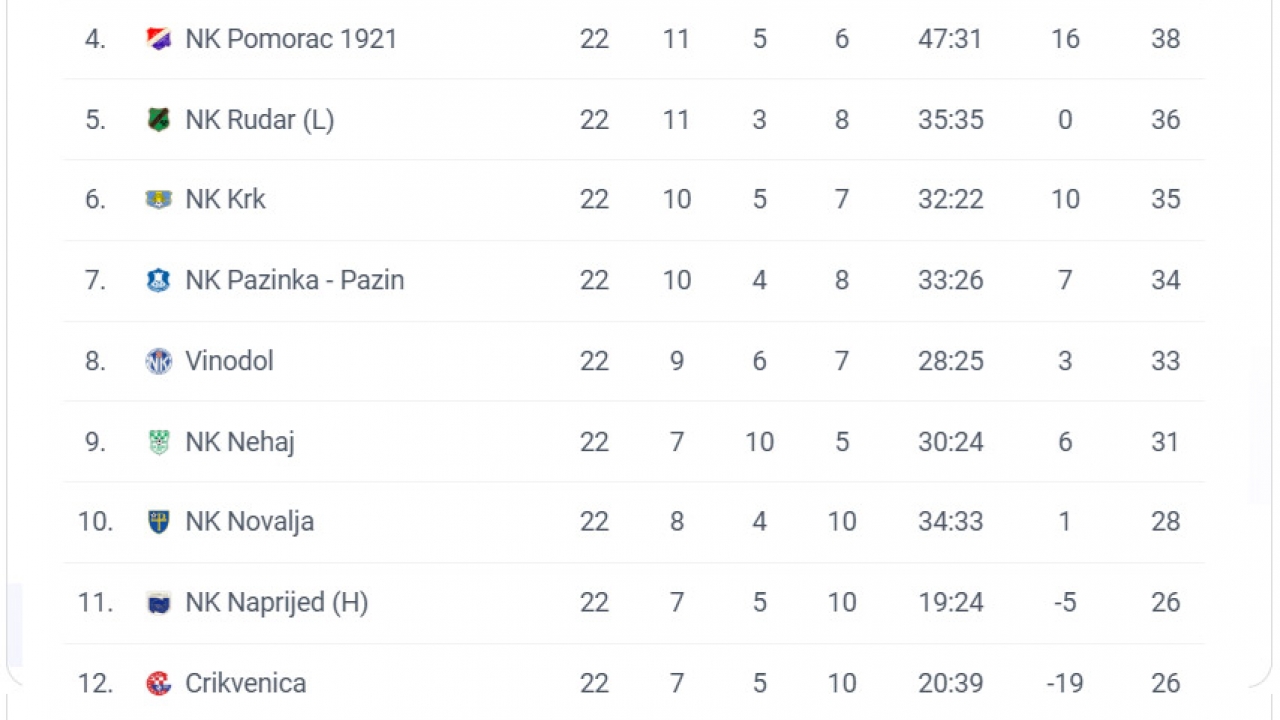This screenshot has height=720, width=1280.
Task: Click the NK Nehaj green crest
Action: pyautogui.click(x=159, y=442)
